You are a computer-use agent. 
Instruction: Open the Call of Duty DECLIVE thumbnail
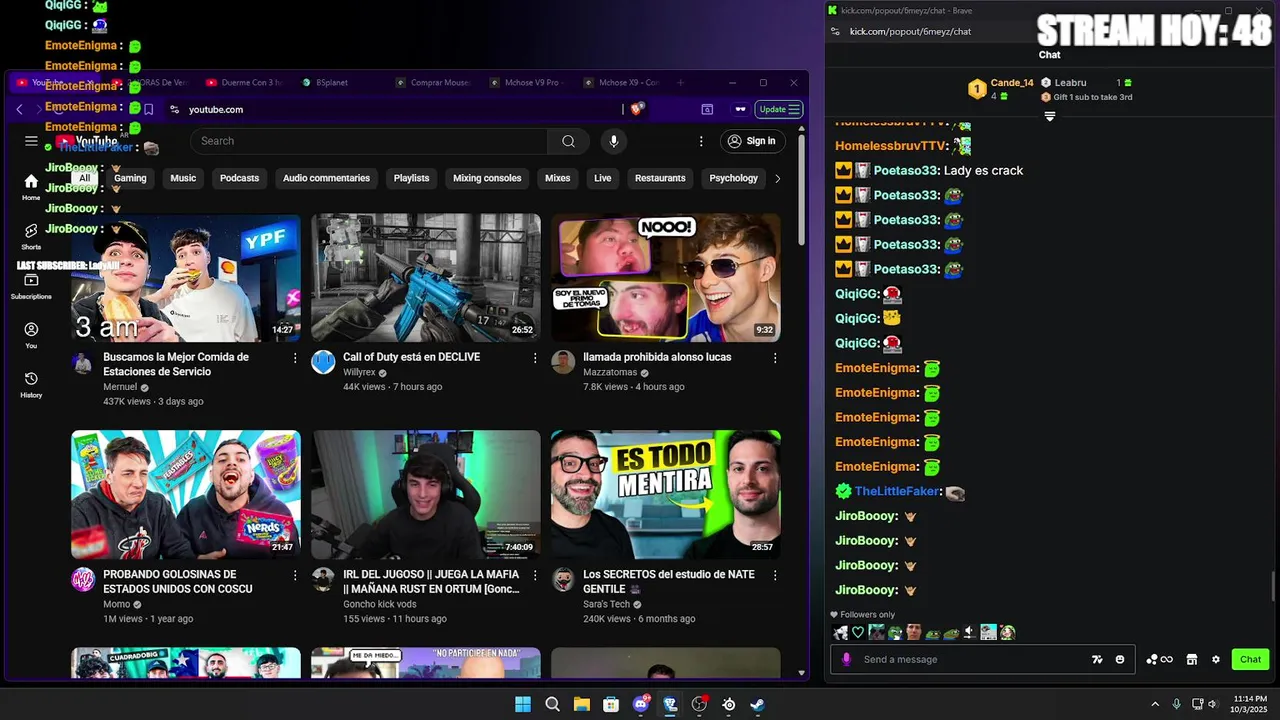click(425, 278)
